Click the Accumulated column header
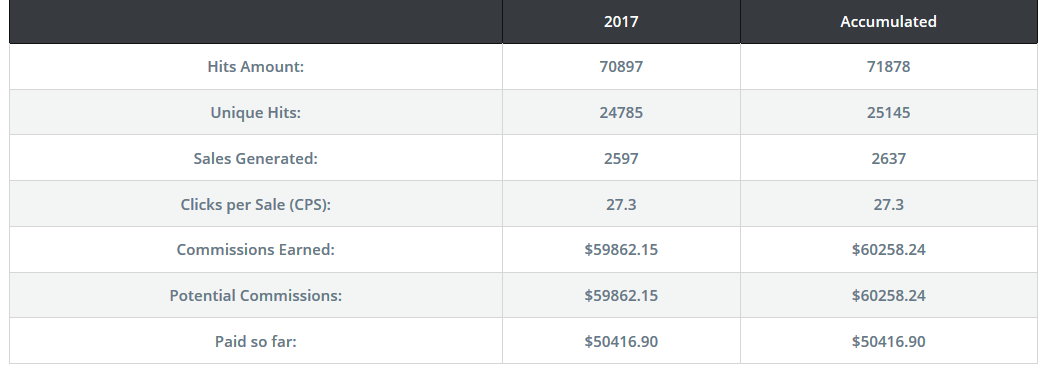This screenshot has width=1044, height=385. [888, 21]
